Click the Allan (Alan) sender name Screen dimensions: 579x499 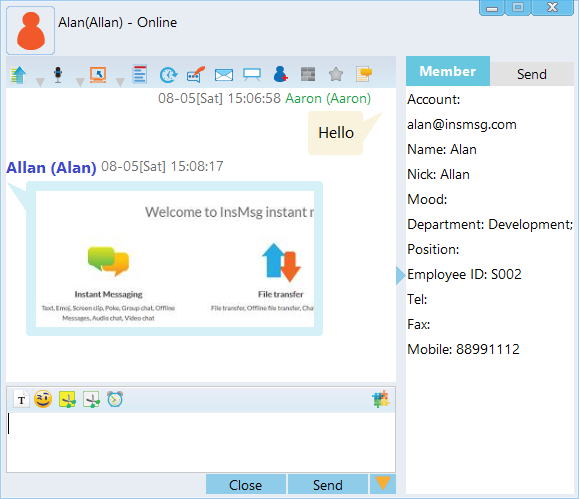click(x=51, y=168)
